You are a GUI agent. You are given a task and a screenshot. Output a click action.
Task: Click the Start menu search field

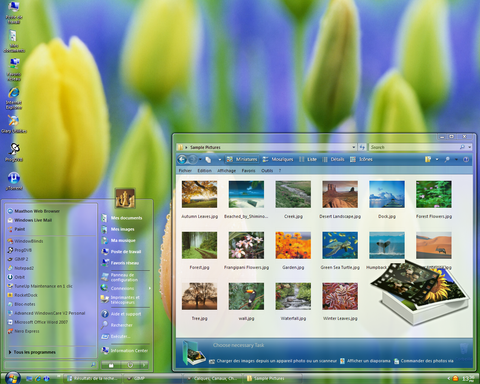pos(51,365)
